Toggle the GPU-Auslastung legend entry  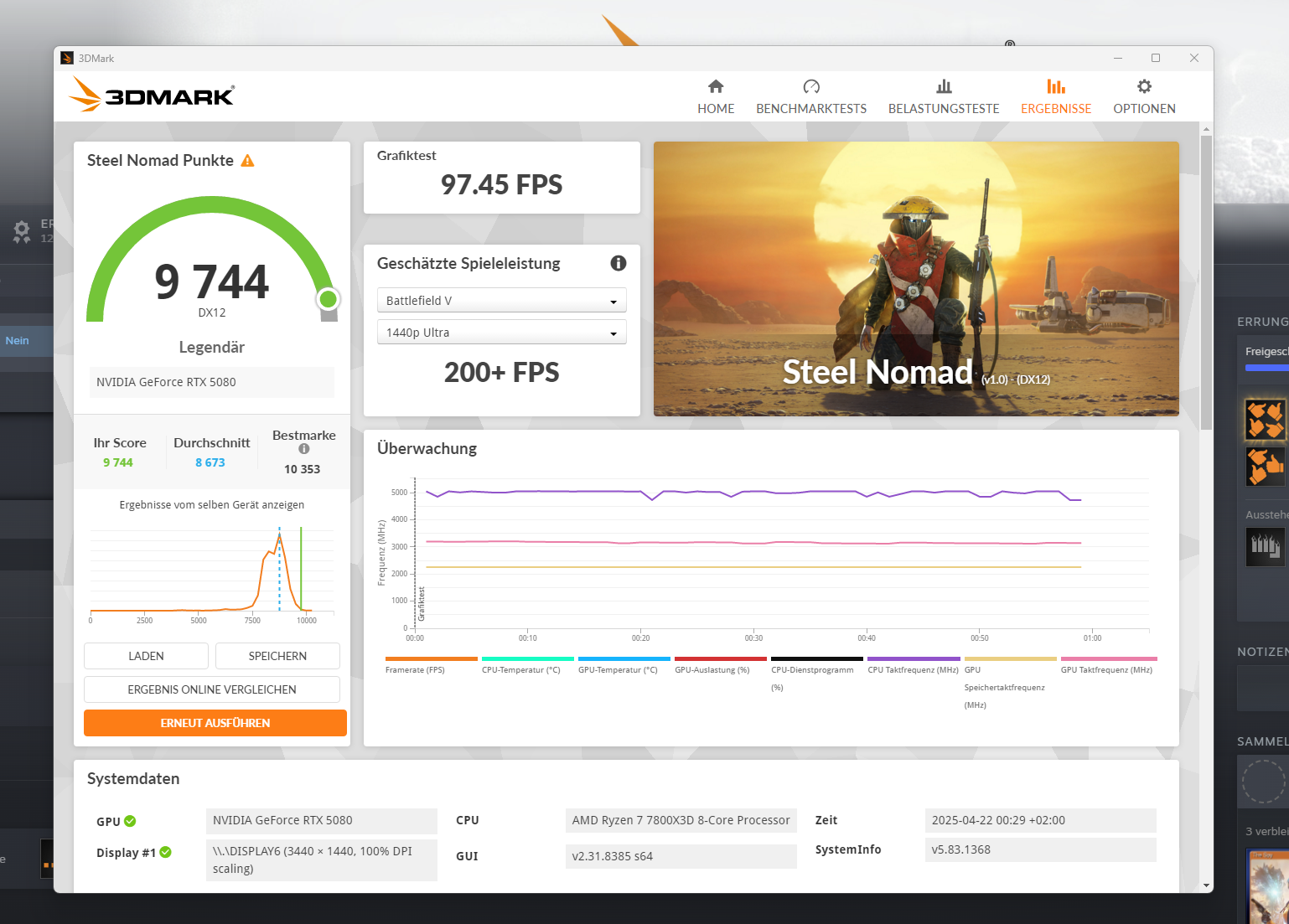coord(720,665)
